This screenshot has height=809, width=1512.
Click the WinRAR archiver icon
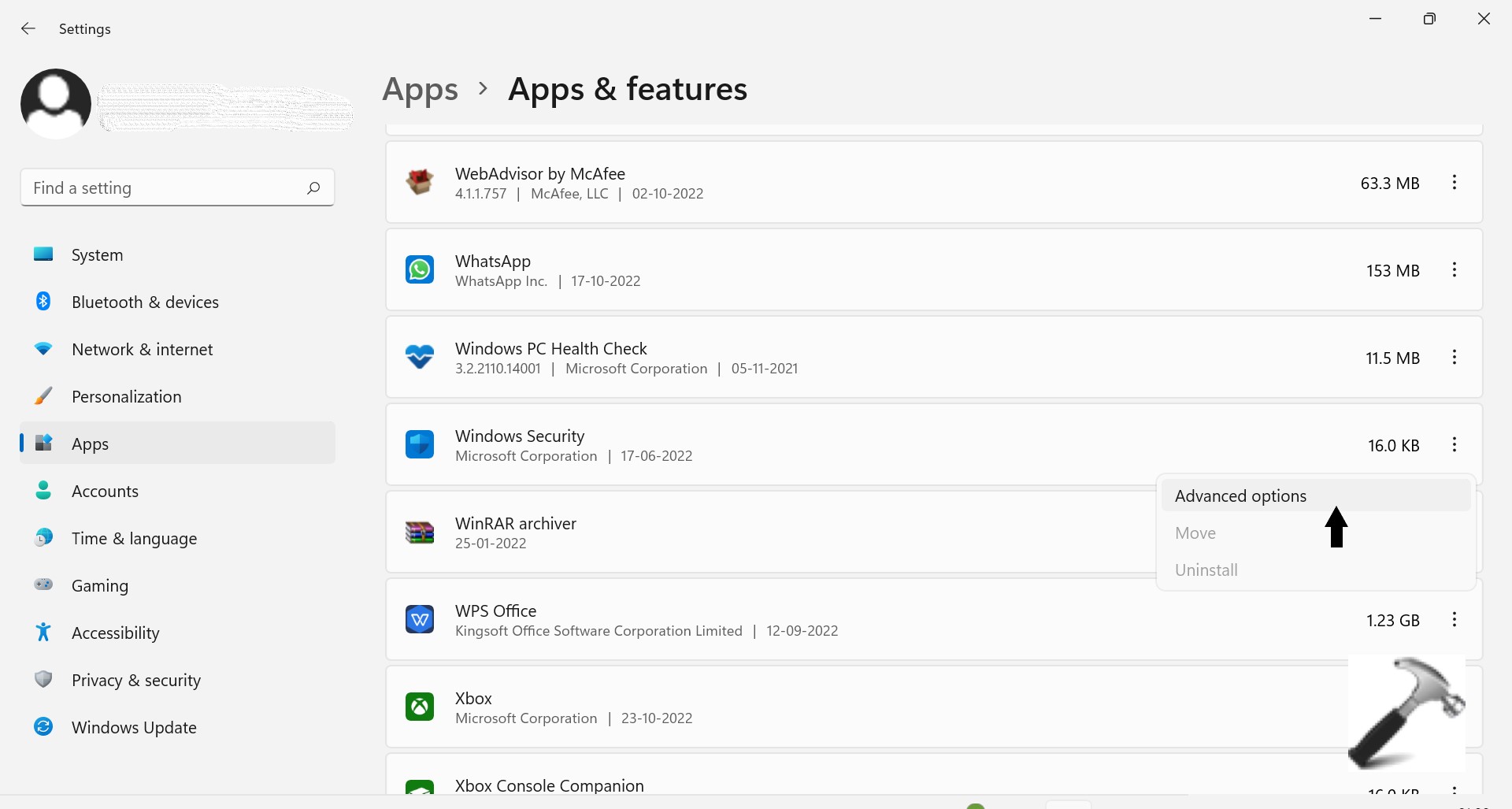419,533
